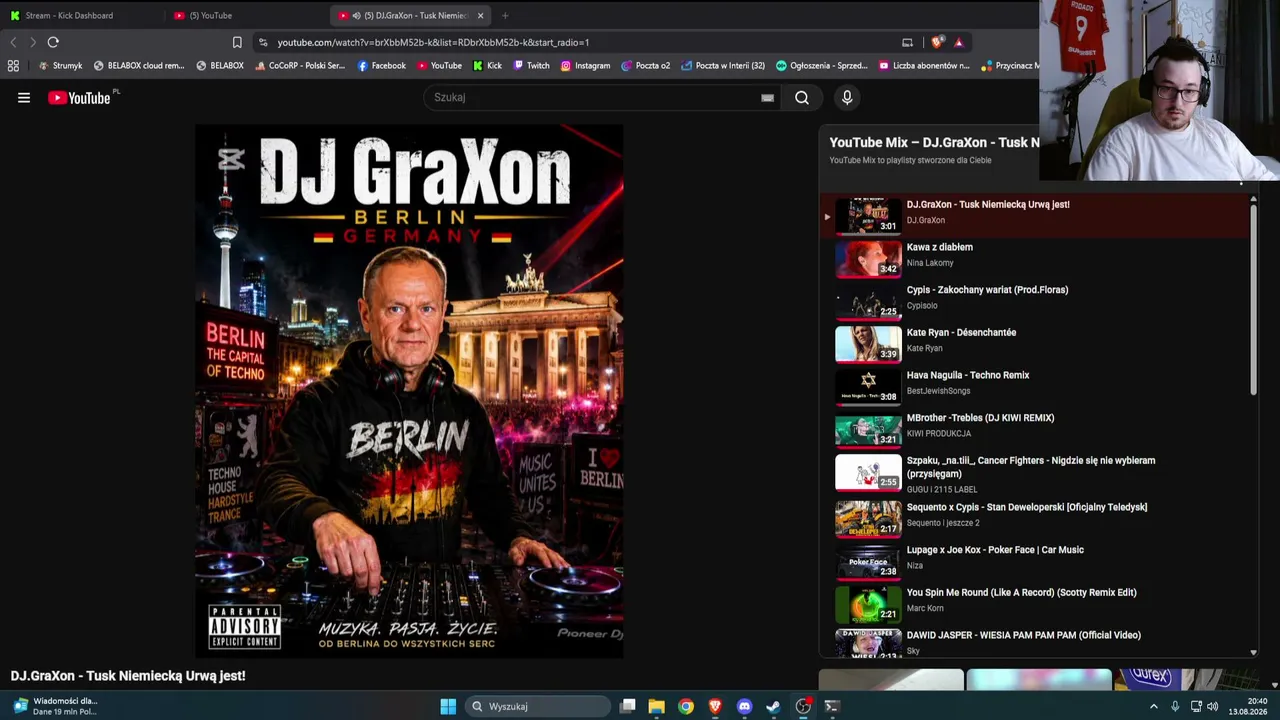This screenshot has width=1280, height=720.
Task: Open the Ogłoszenia - Sprzed... bookmark
Action: [x=822, y=66]
